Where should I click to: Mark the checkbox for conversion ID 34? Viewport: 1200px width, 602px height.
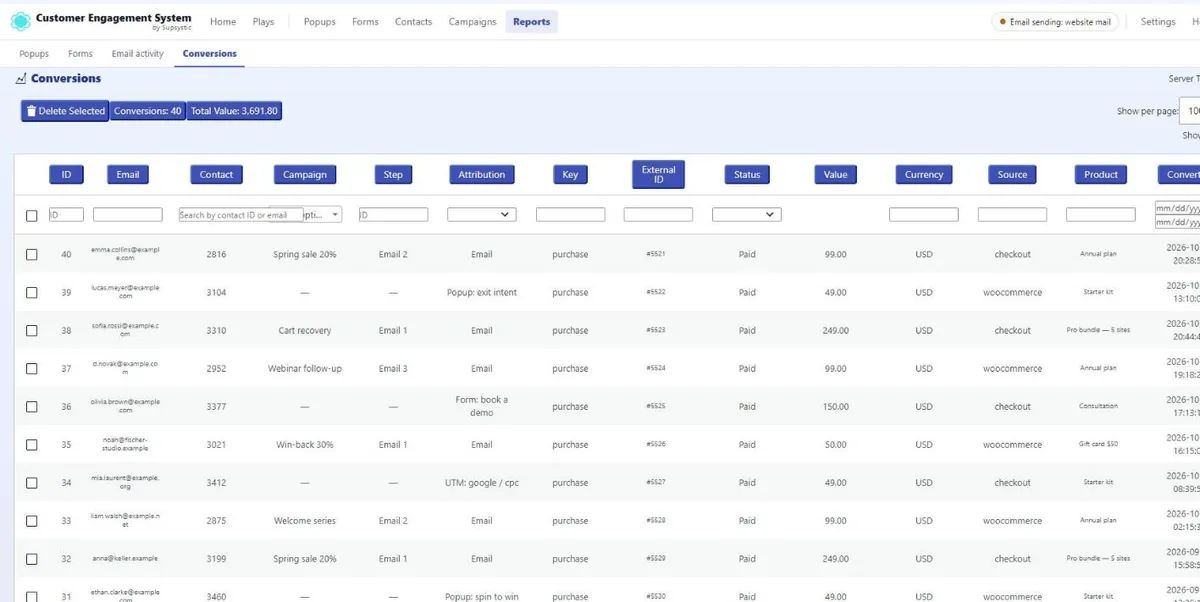click(x=32, y=482)
